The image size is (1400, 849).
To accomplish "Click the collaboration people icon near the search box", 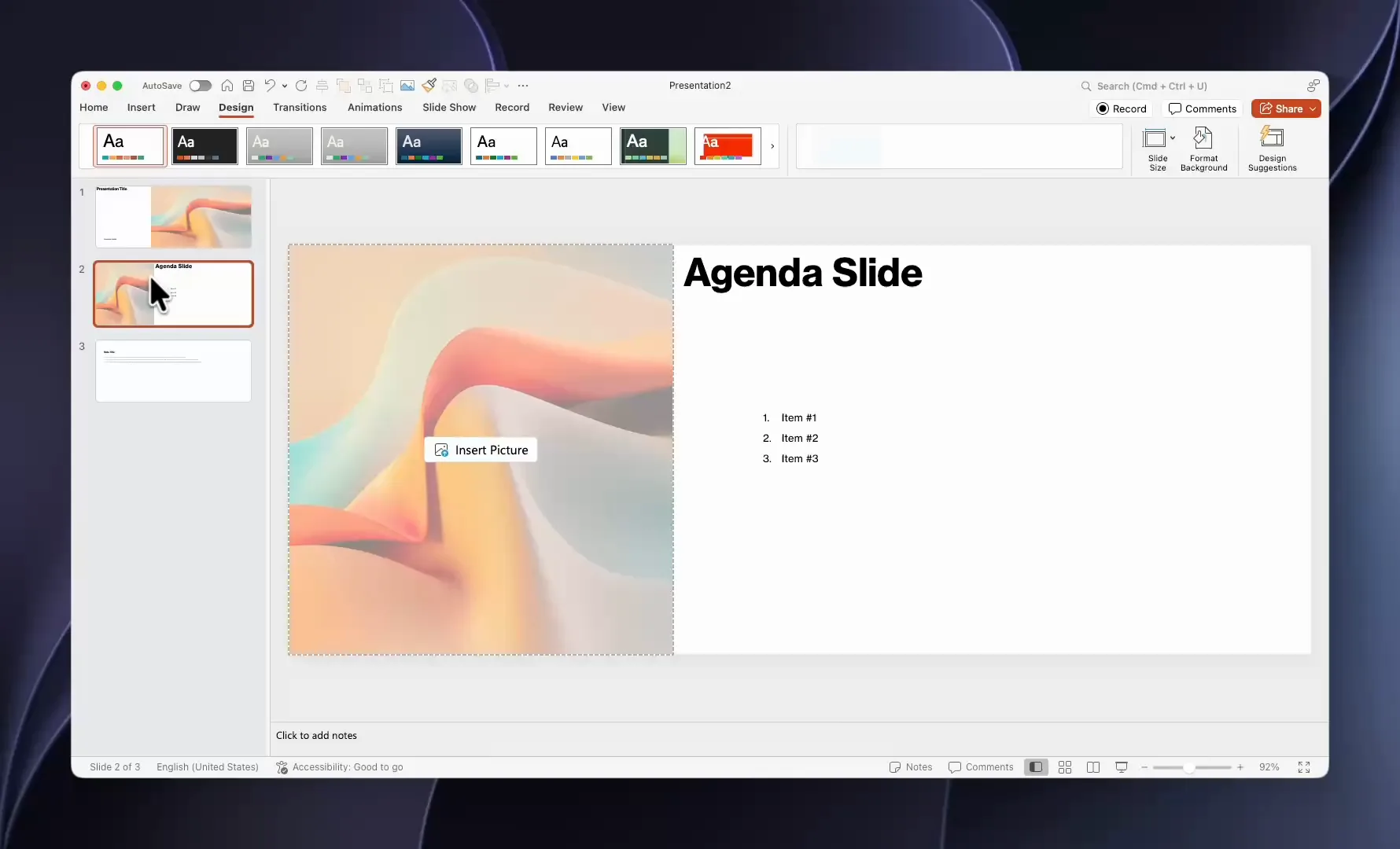I will 1313,86.
